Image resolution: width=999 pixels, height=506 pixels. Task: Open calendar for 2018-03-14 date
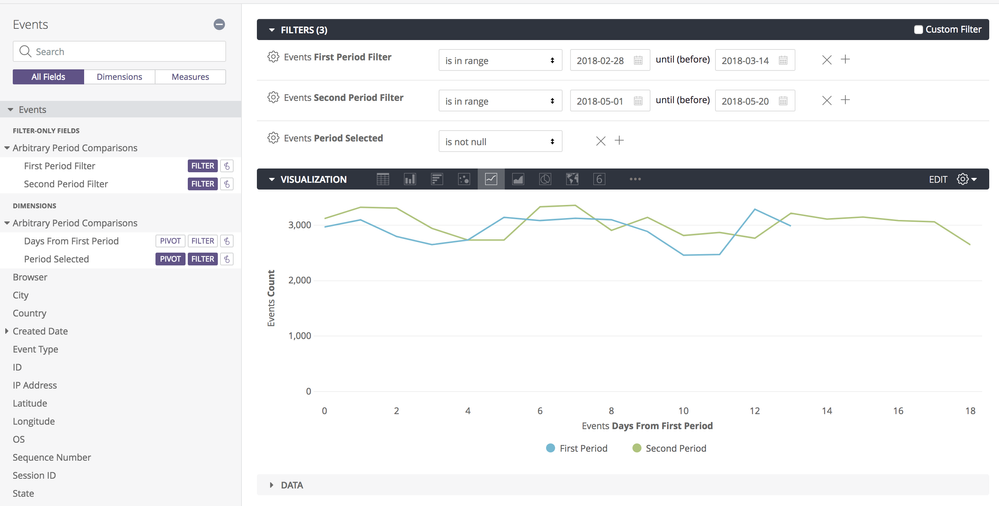point(783,61)
